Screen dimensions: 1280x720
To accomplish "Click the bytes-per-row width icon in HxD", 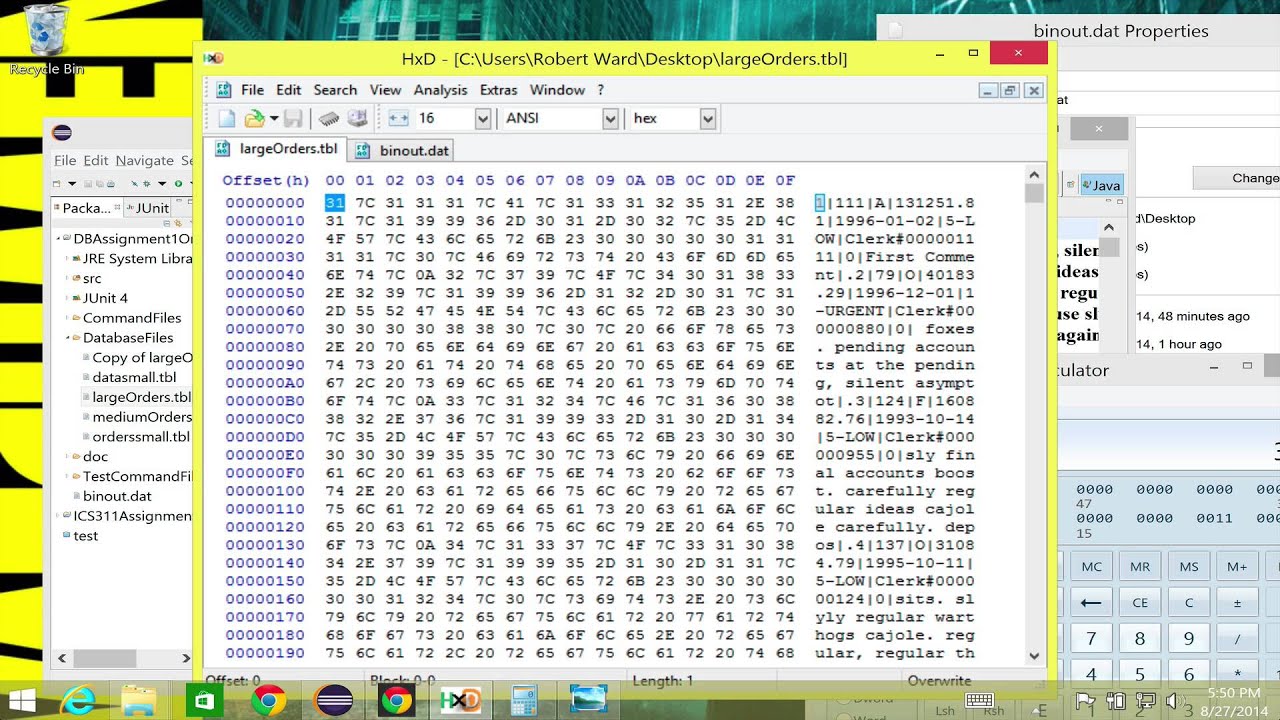I will pos(399,119).
